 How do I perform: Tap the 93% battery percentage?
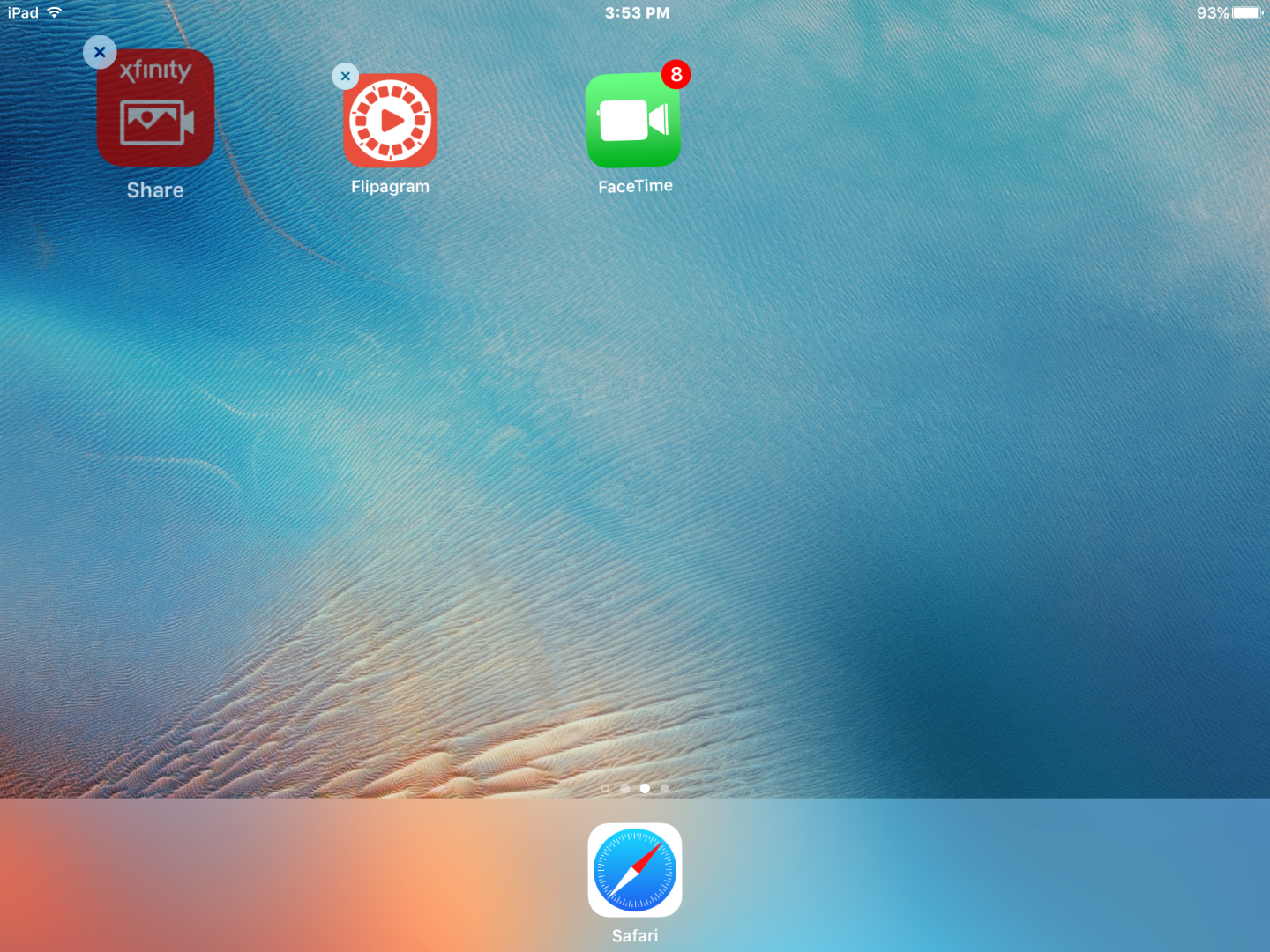pyautogui.click(x=1213, y=13)
